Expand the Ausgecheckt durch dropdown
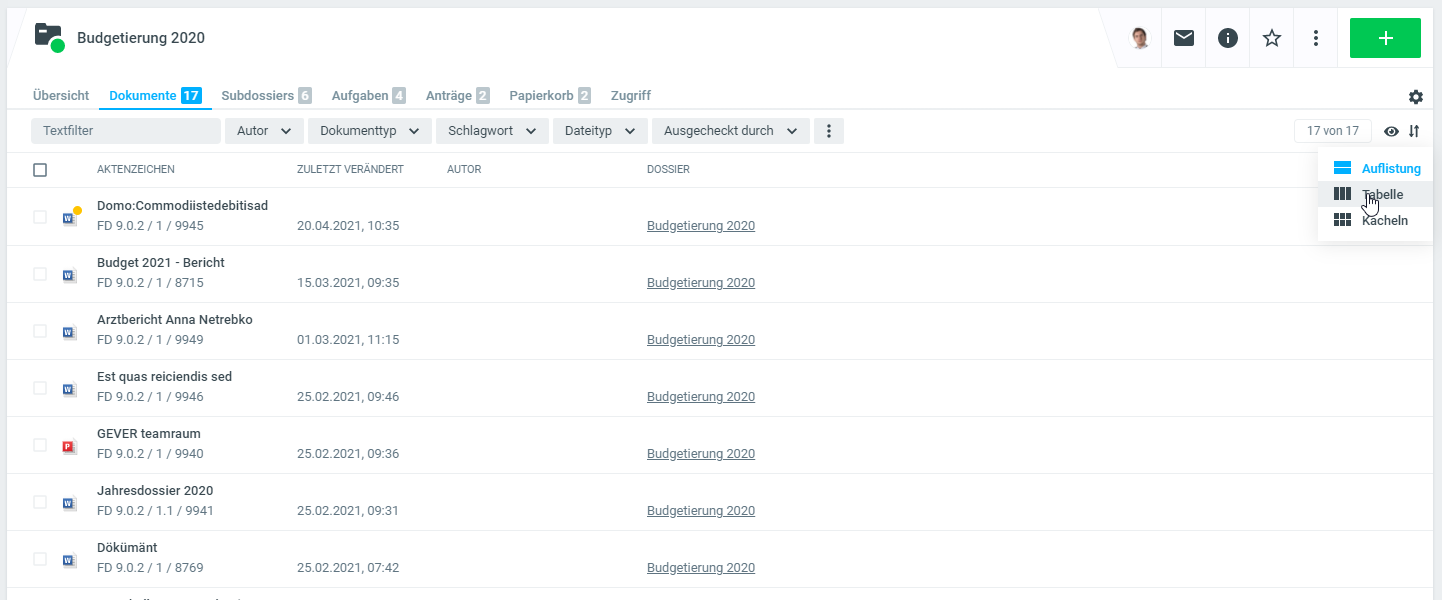Image resolution: width=1442 pixels, height=600 pixels. click(x=730, y=131)
